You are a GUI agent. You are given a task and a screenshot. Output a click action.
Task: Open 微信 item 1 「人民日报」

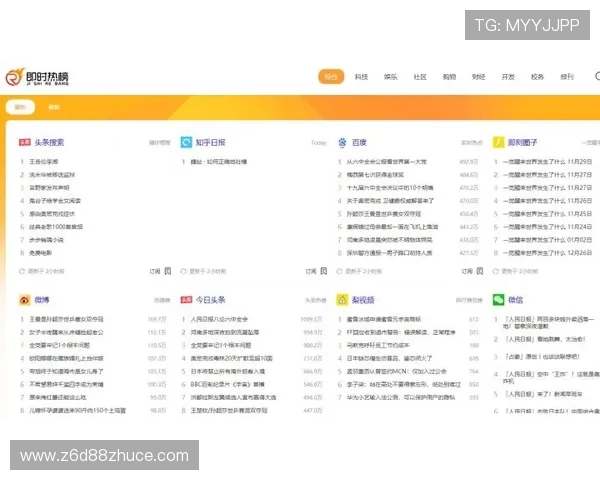(549, 322)
